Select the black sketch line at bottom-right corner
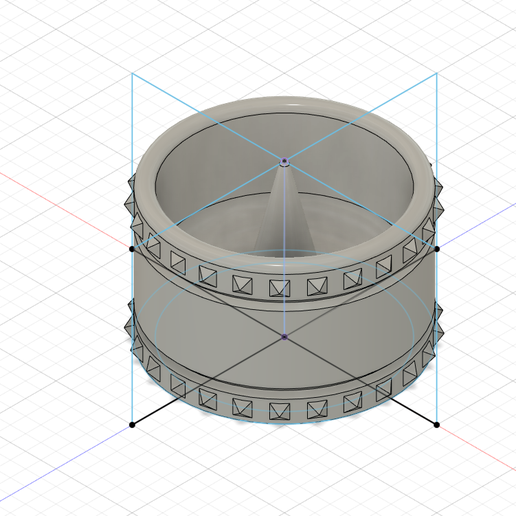The image size is (516, 516). (413, 411)
